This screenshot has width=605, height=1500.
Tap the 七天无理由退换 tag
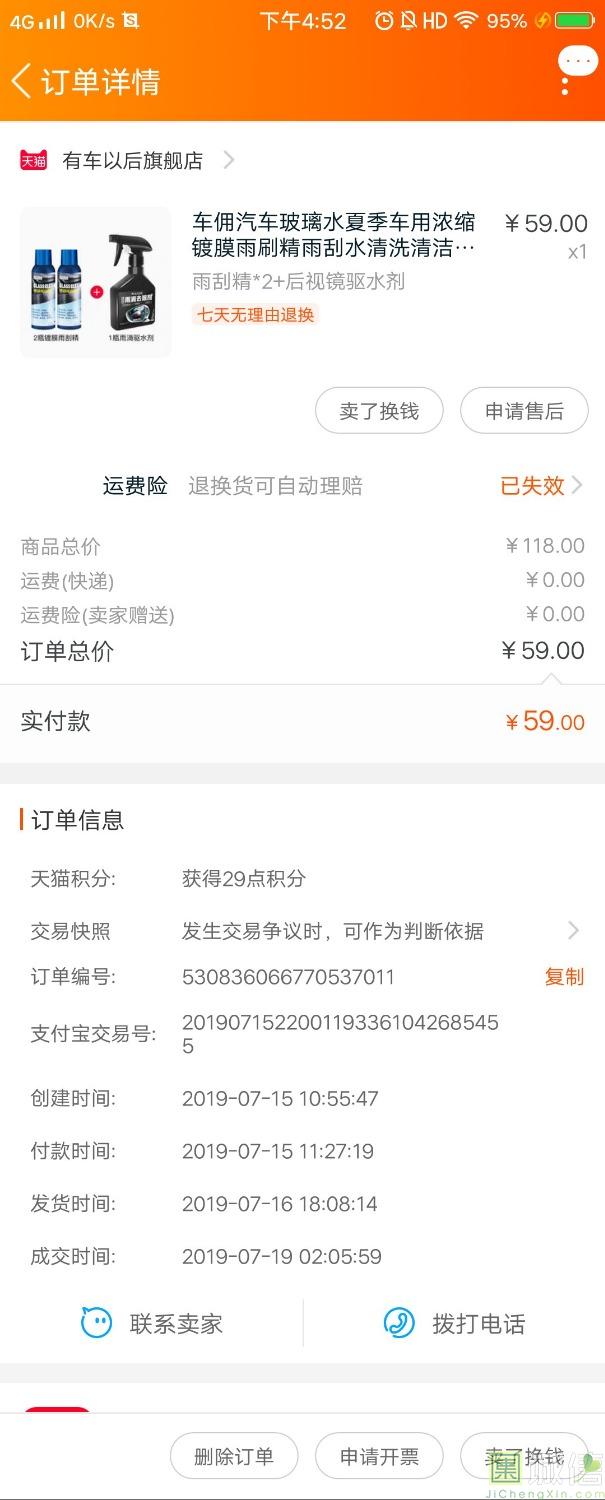(255, 315)
